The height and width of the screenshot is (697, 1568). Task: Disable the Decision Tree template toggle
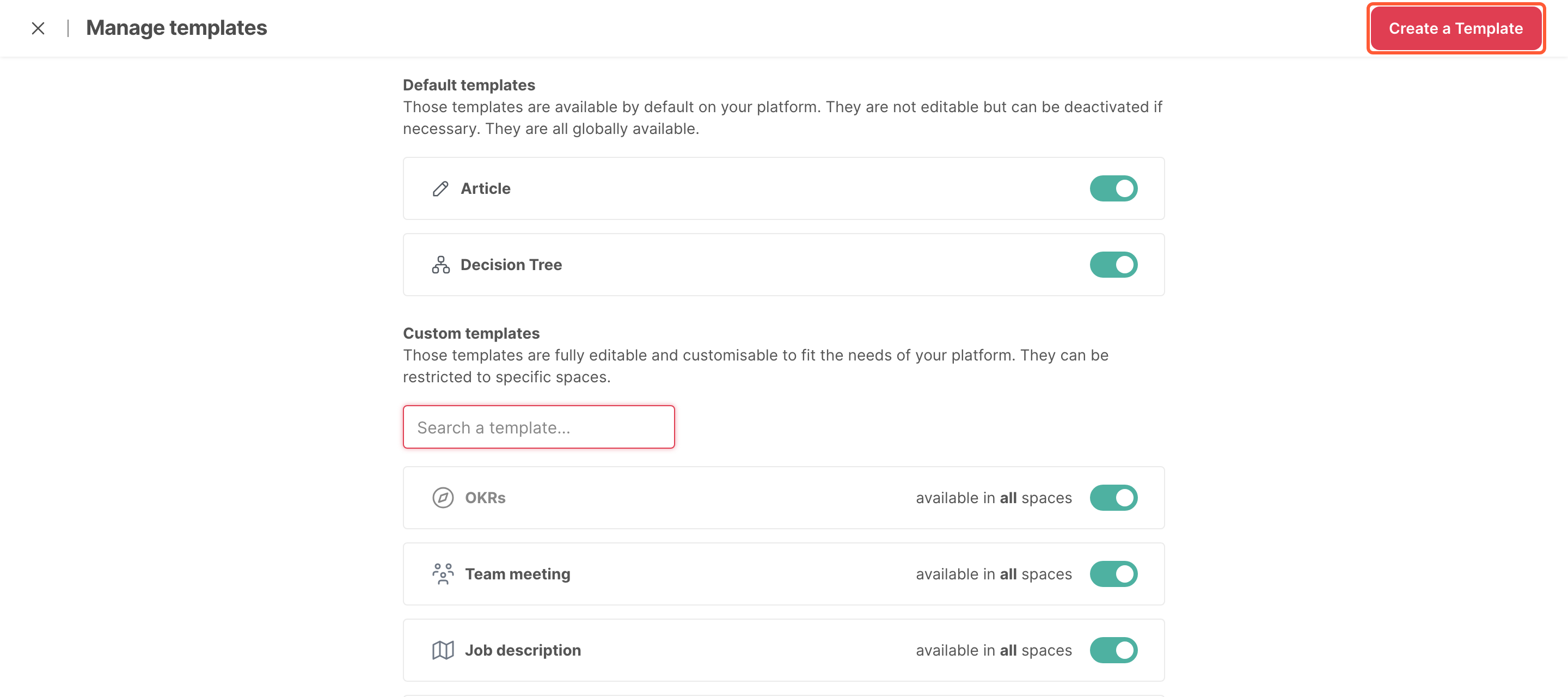coord(1113,265)
